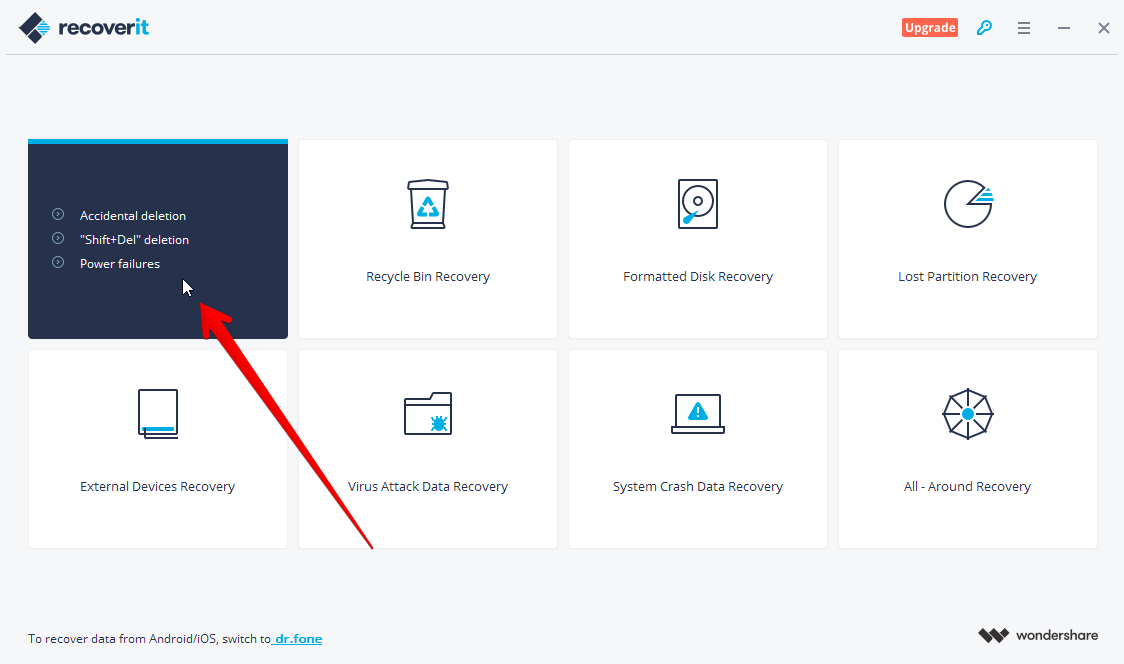Click the arrow bullet beside Shift+Del deletion
This screenshot has width=1124, height=664.
pos(58,238)
